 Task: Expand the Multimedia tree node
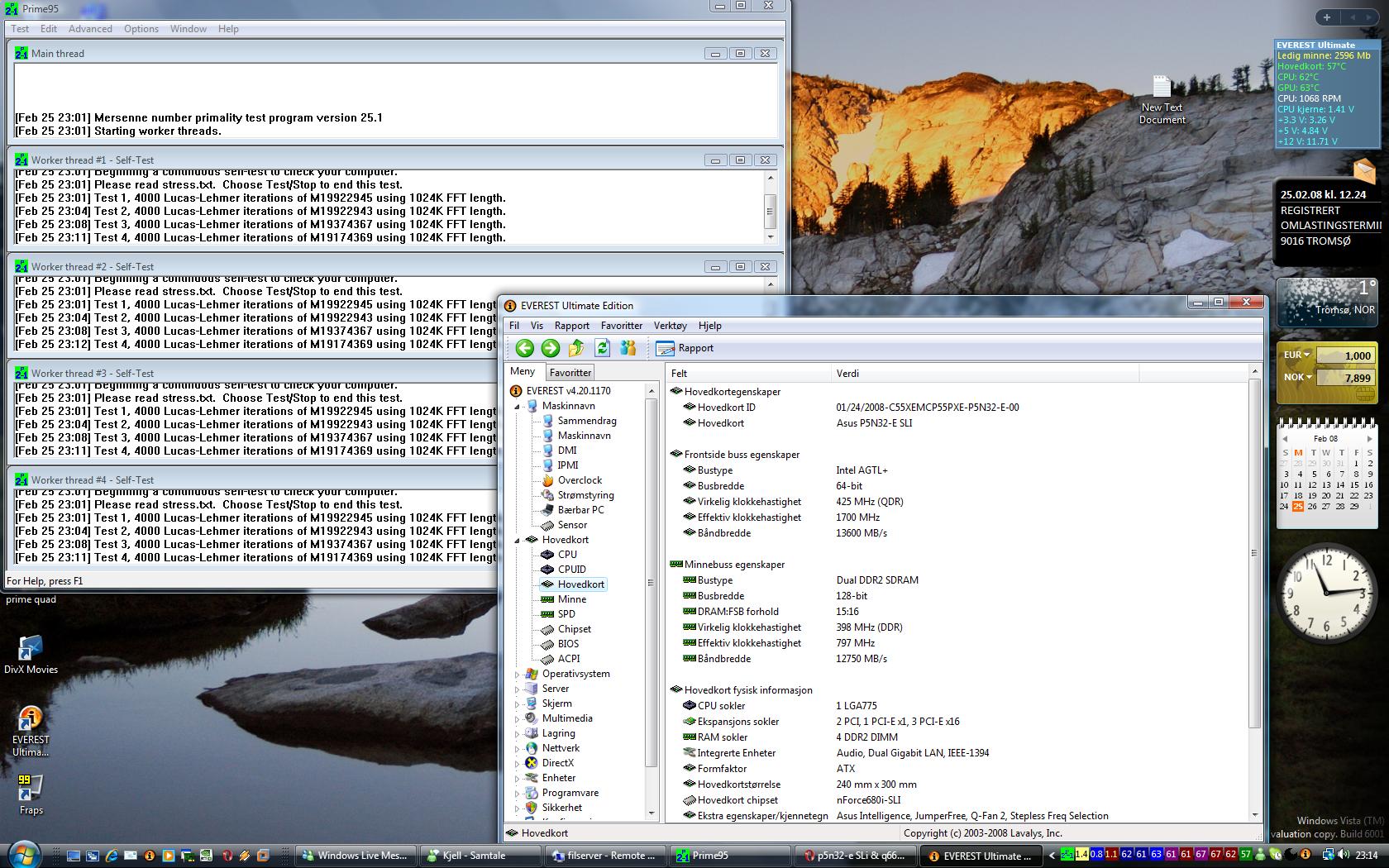[518, 719]
